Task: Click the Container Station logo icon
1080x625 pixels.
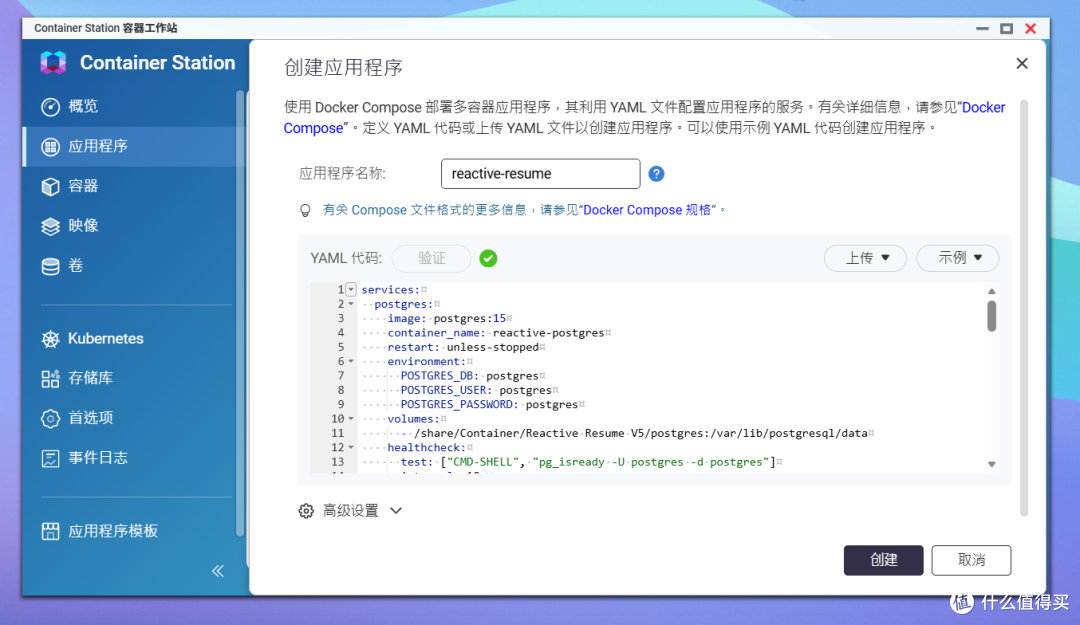Action: pos(53,63)
